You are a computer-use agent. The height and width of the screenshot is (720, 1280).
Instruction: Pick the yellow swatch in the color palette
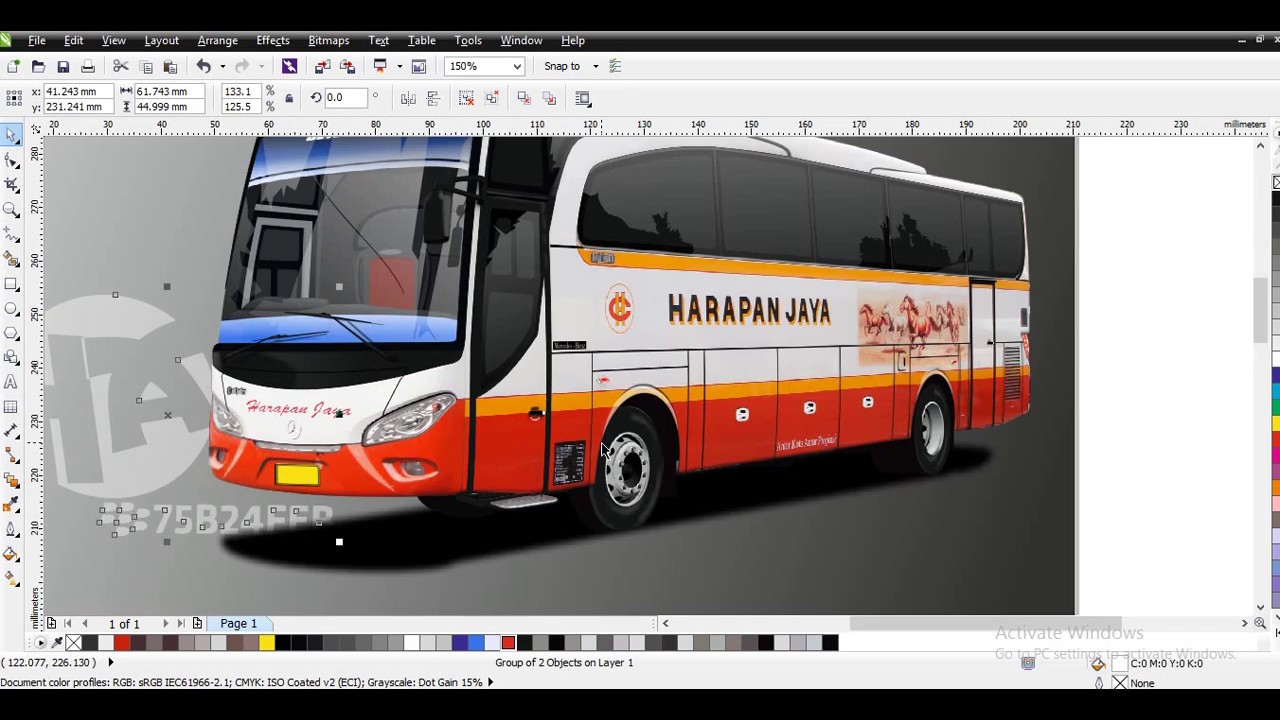(x=266, y=643)
